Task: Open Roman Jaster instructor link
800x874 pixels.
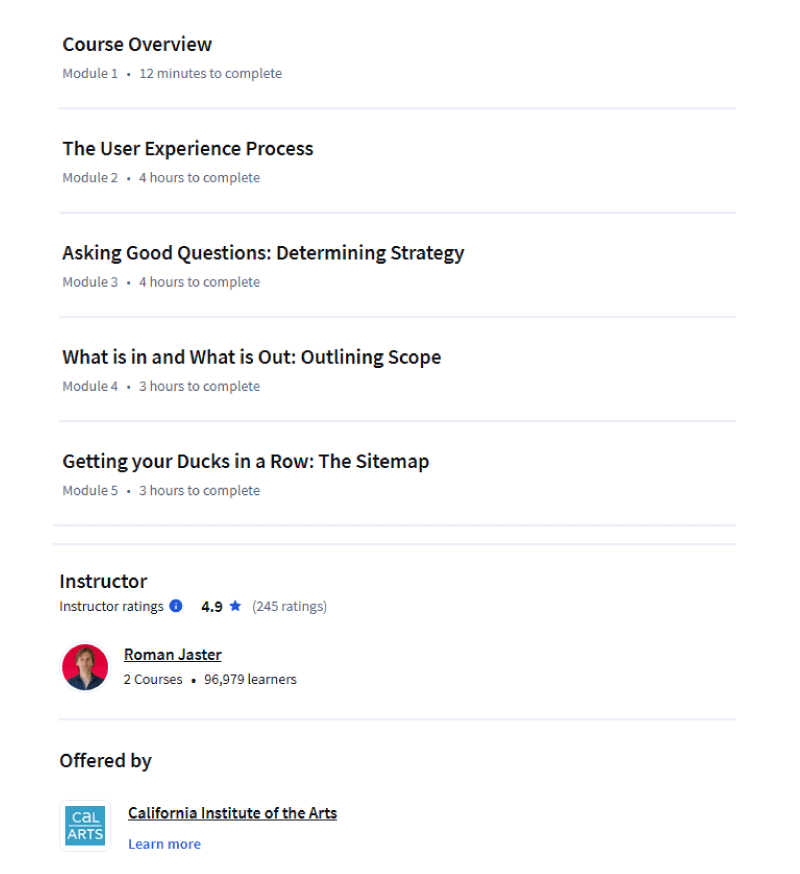Action: coord(173,654)
